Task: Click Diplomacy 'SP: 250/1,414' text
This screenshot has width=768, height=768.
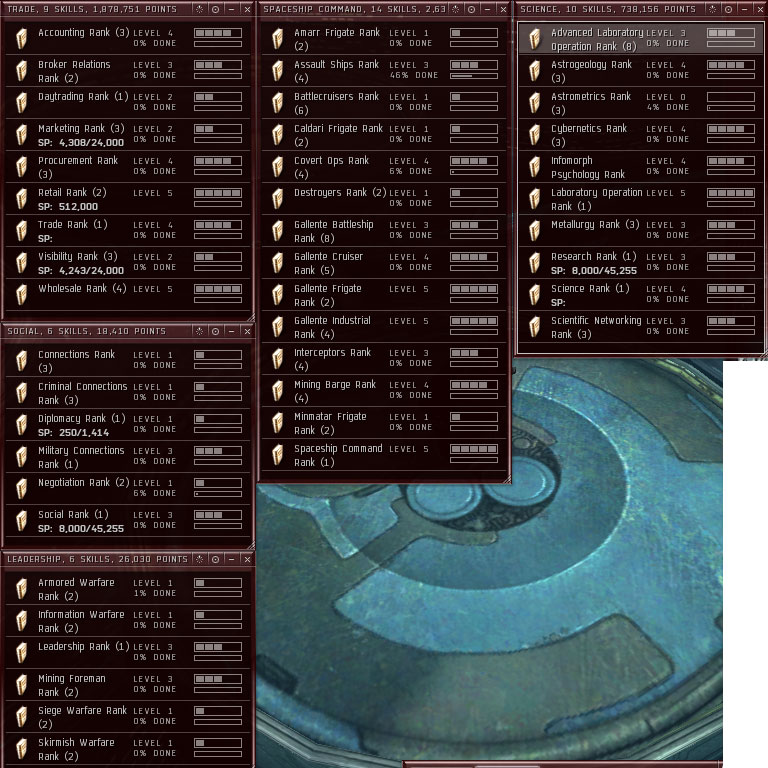Action: [73, 432]
